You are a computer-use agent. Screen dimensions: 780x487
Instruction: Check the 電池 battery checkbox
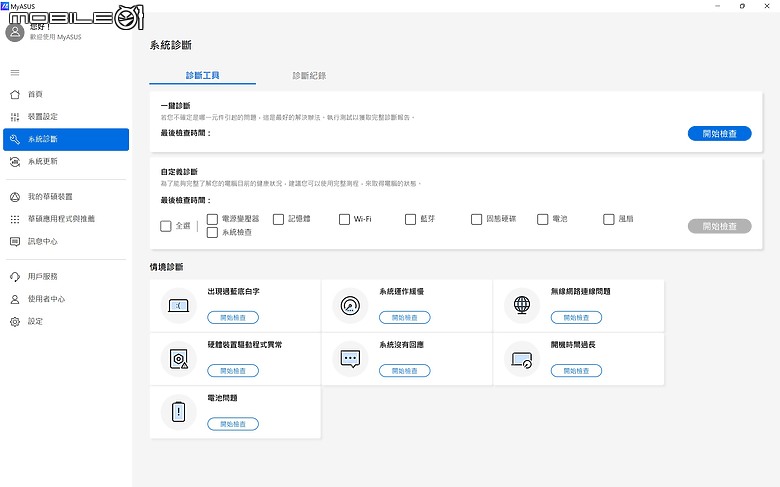point(543,219)
